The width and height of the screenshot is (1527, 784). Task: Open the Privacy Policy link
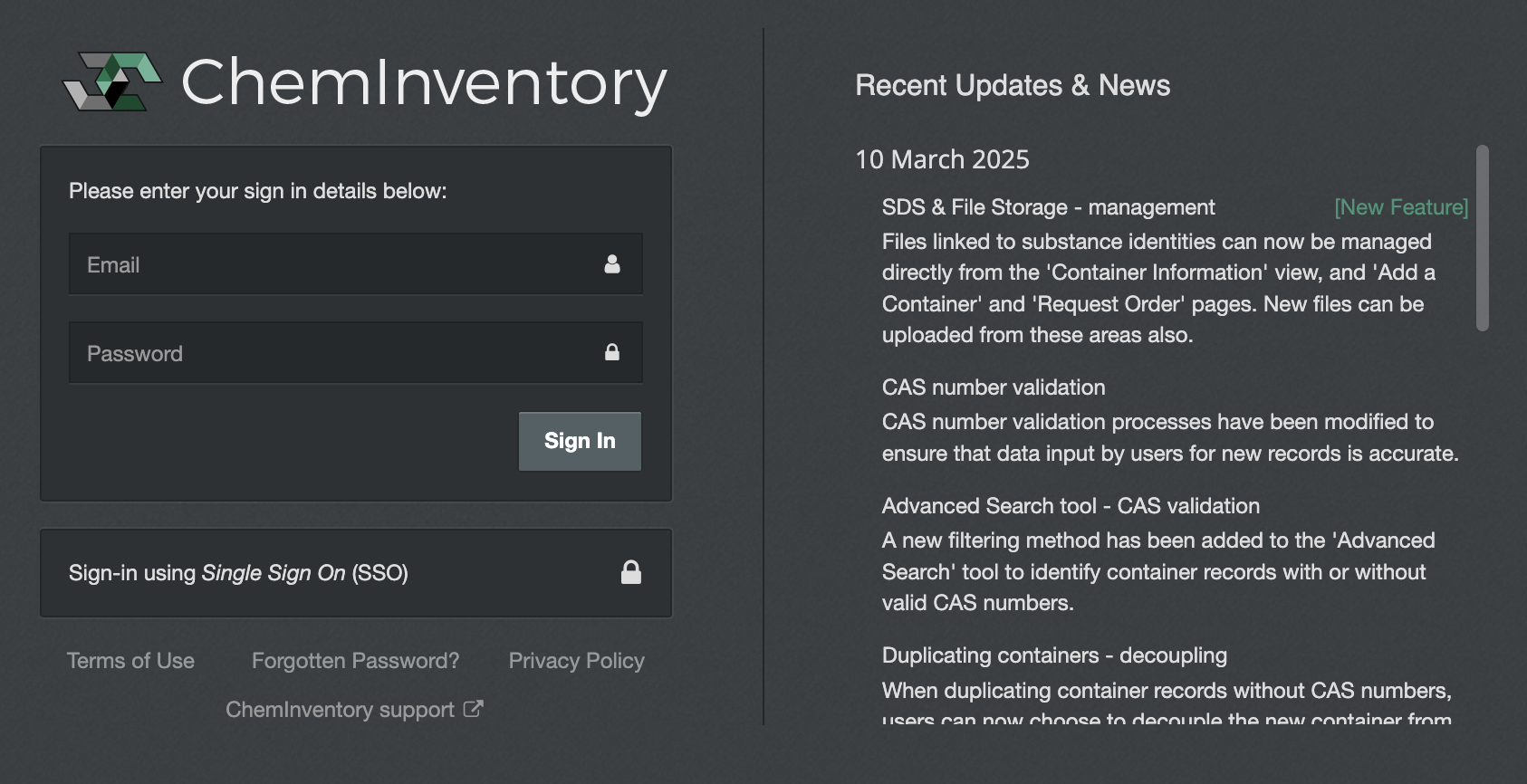[x=576, y=661]
